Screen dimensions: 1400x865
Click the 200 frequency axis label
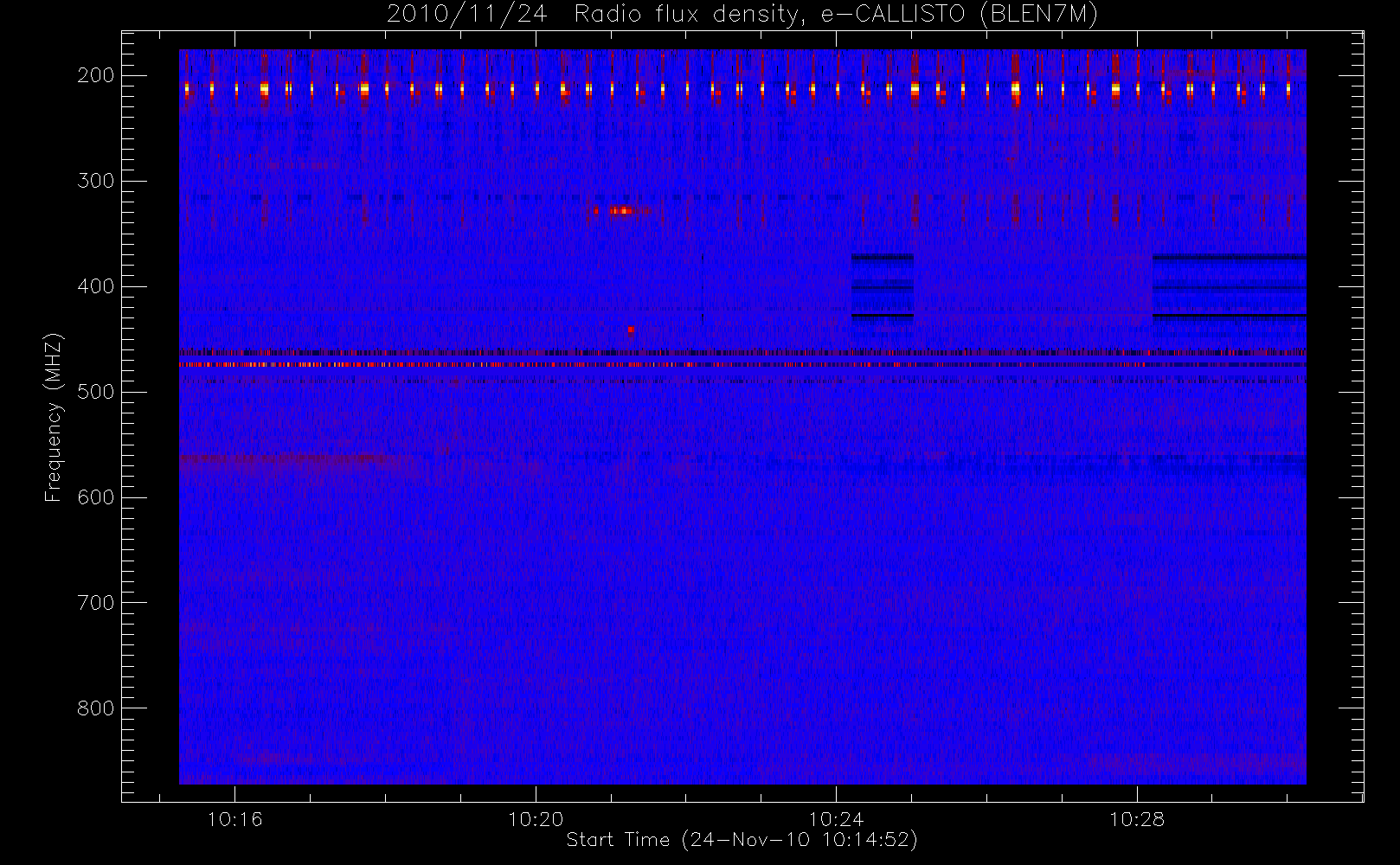(95, 75)
